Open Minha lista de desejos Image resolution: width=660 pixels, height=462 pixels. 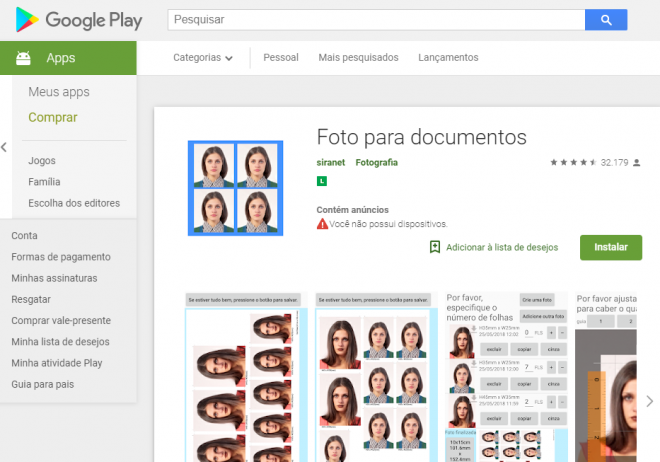(60, 342)
